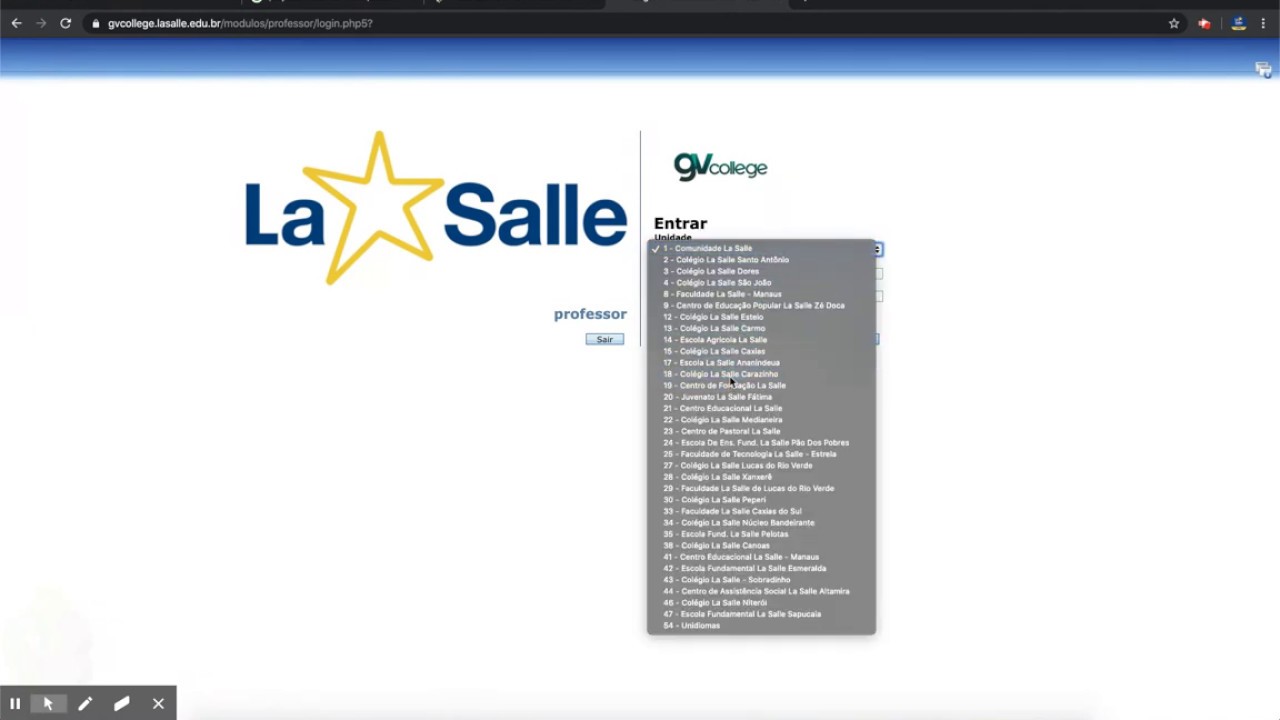This screenshot has width=1280, height=720.
Task: Open the Chrome three-dot menu
Action: pos(1263,23)
